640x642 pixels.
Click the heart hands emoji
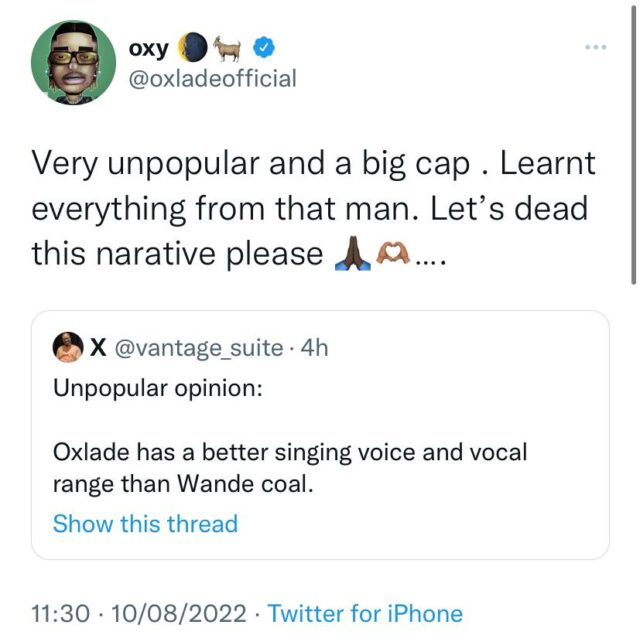[392, 253]
